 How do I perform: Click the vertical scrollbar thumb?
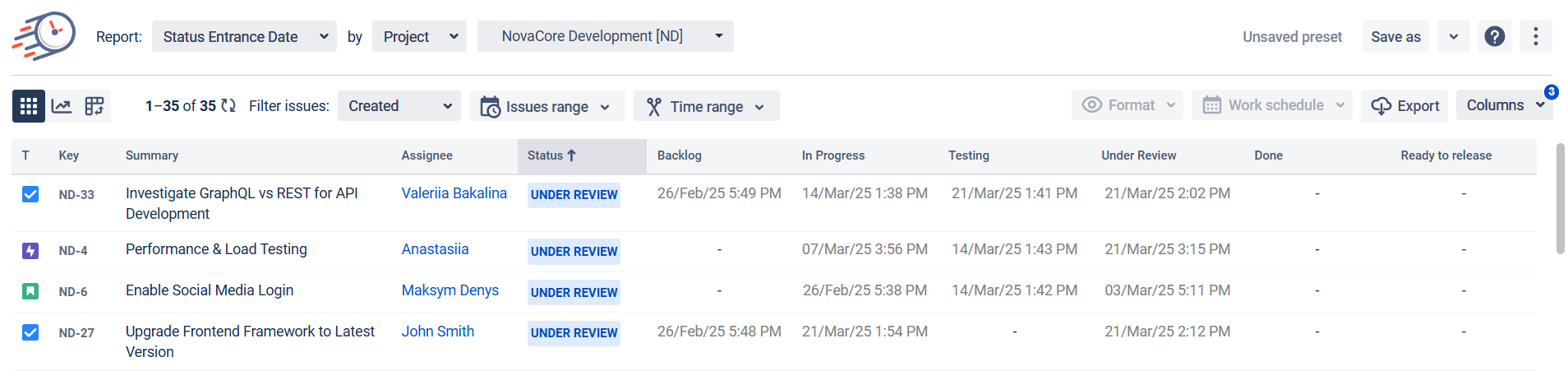coord(1560,198)
